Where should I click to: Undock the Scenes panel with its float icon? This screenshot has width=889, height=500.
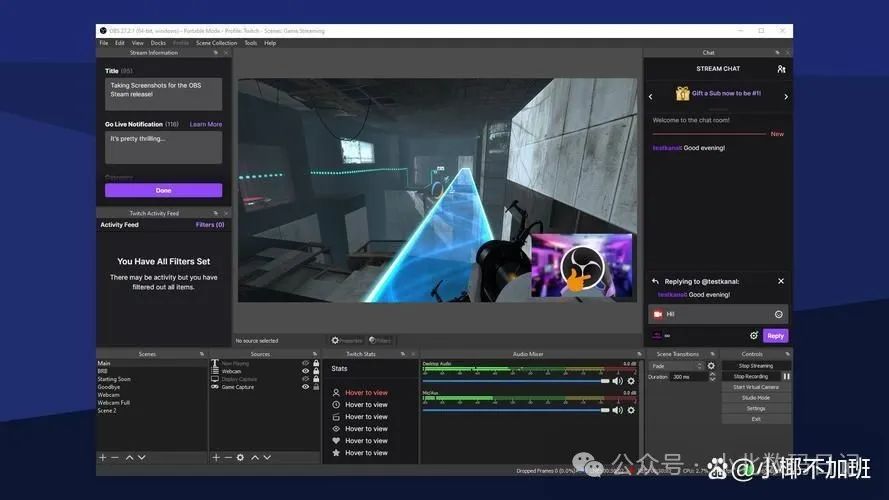(x=202, y=354)
